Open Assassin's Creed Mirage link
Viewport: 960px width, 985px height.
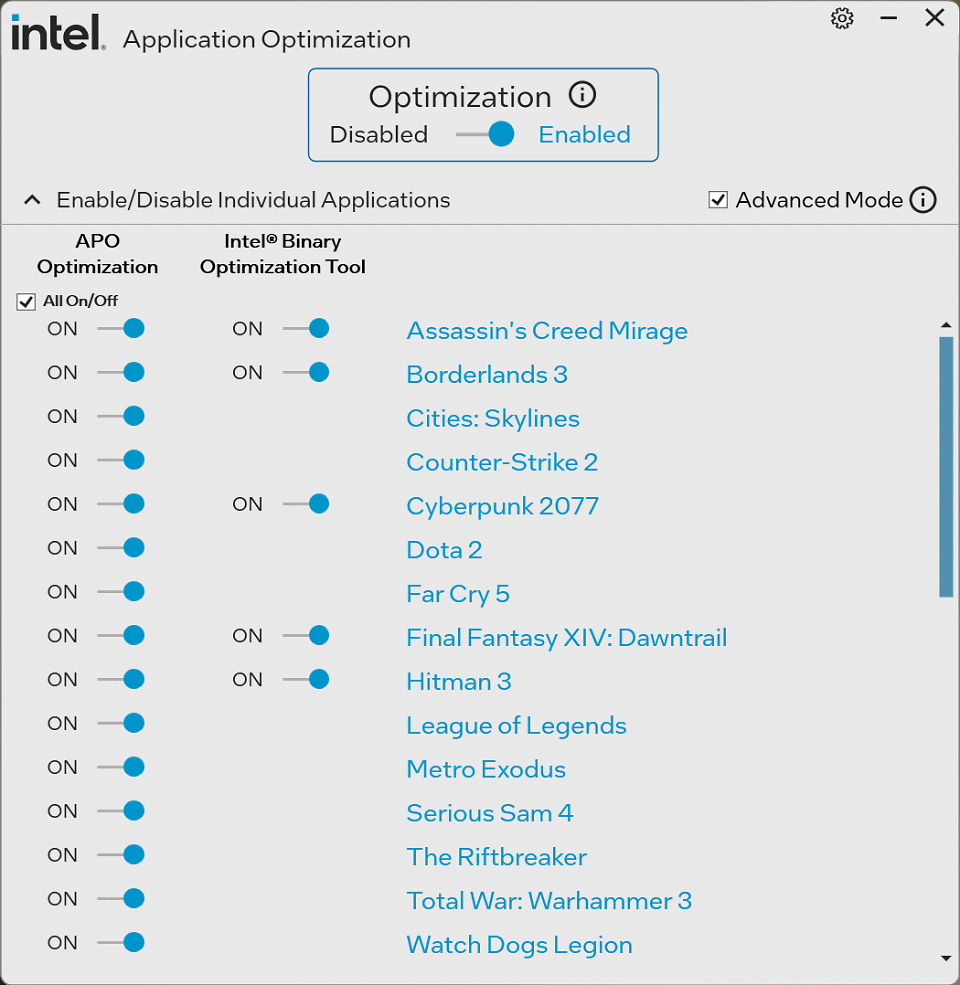547,331
